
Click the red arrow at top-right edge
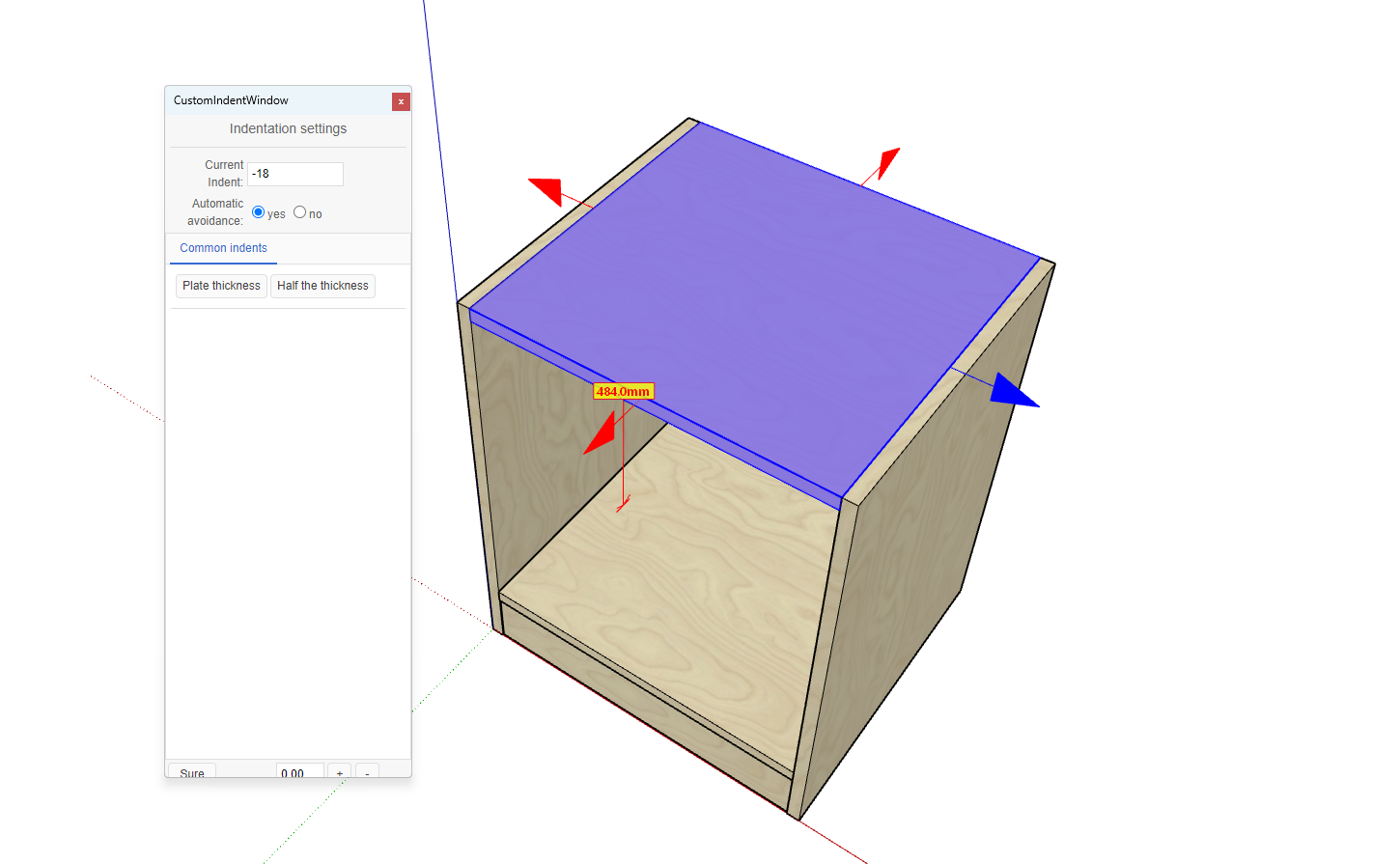click(x=887, y=161)
